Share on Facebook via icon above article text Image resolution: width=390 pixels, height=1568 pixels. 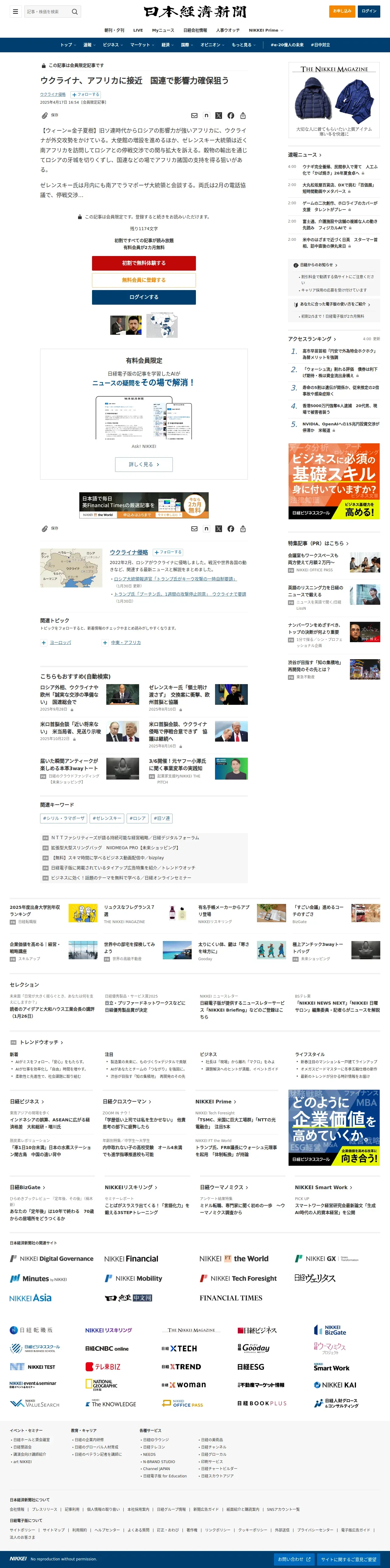click(x=231, y=116)
